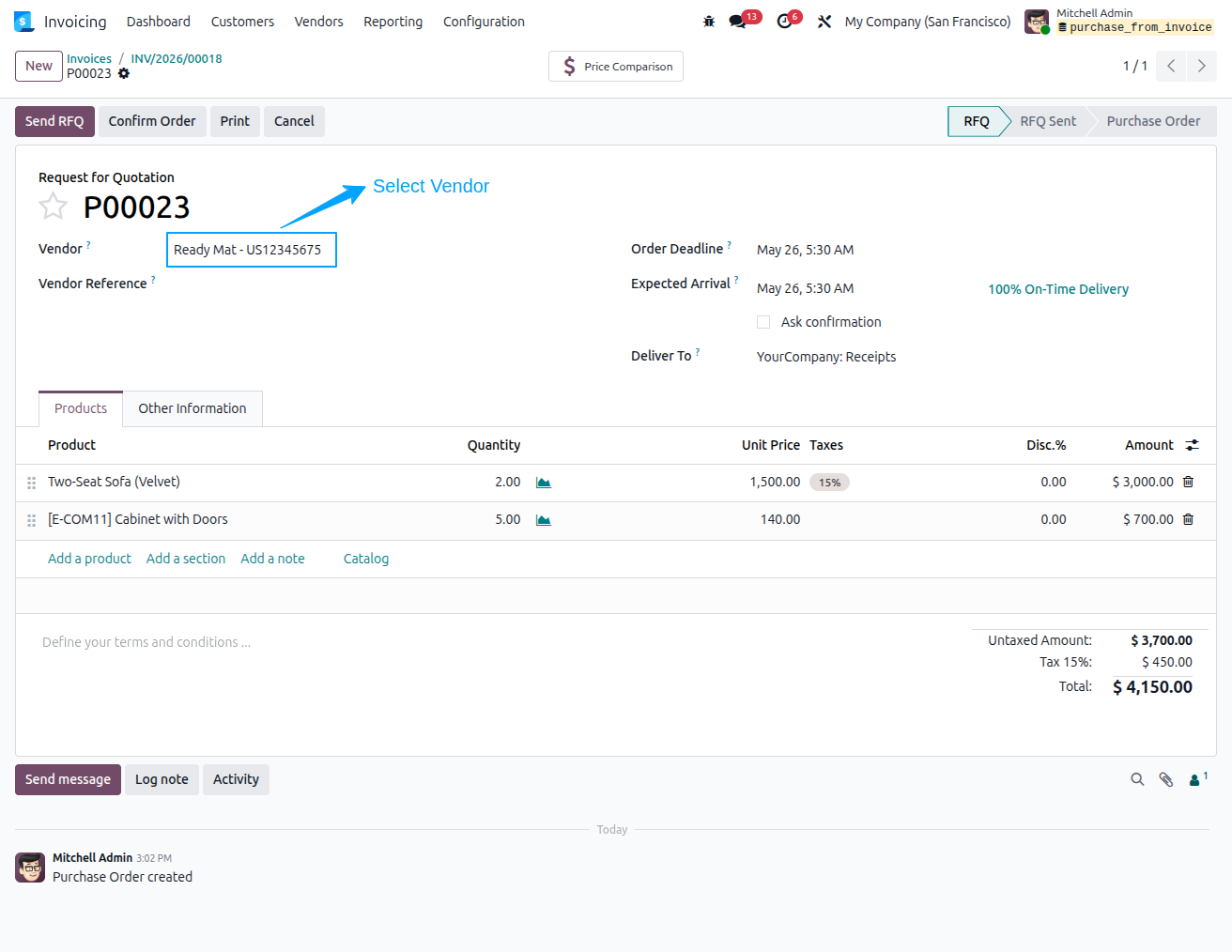Click the 15% tax tag on sofa line

(x=829, y=483)
